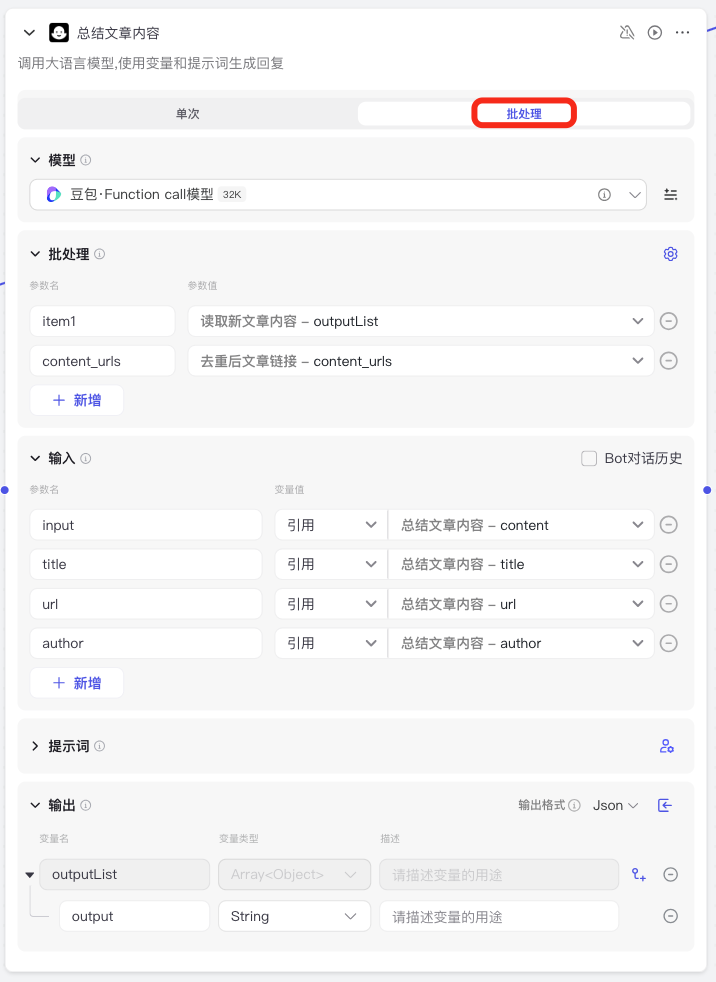Open the 读取新文章内容 – outputList dropdown
716x982 pixels.
click(421, 321)
